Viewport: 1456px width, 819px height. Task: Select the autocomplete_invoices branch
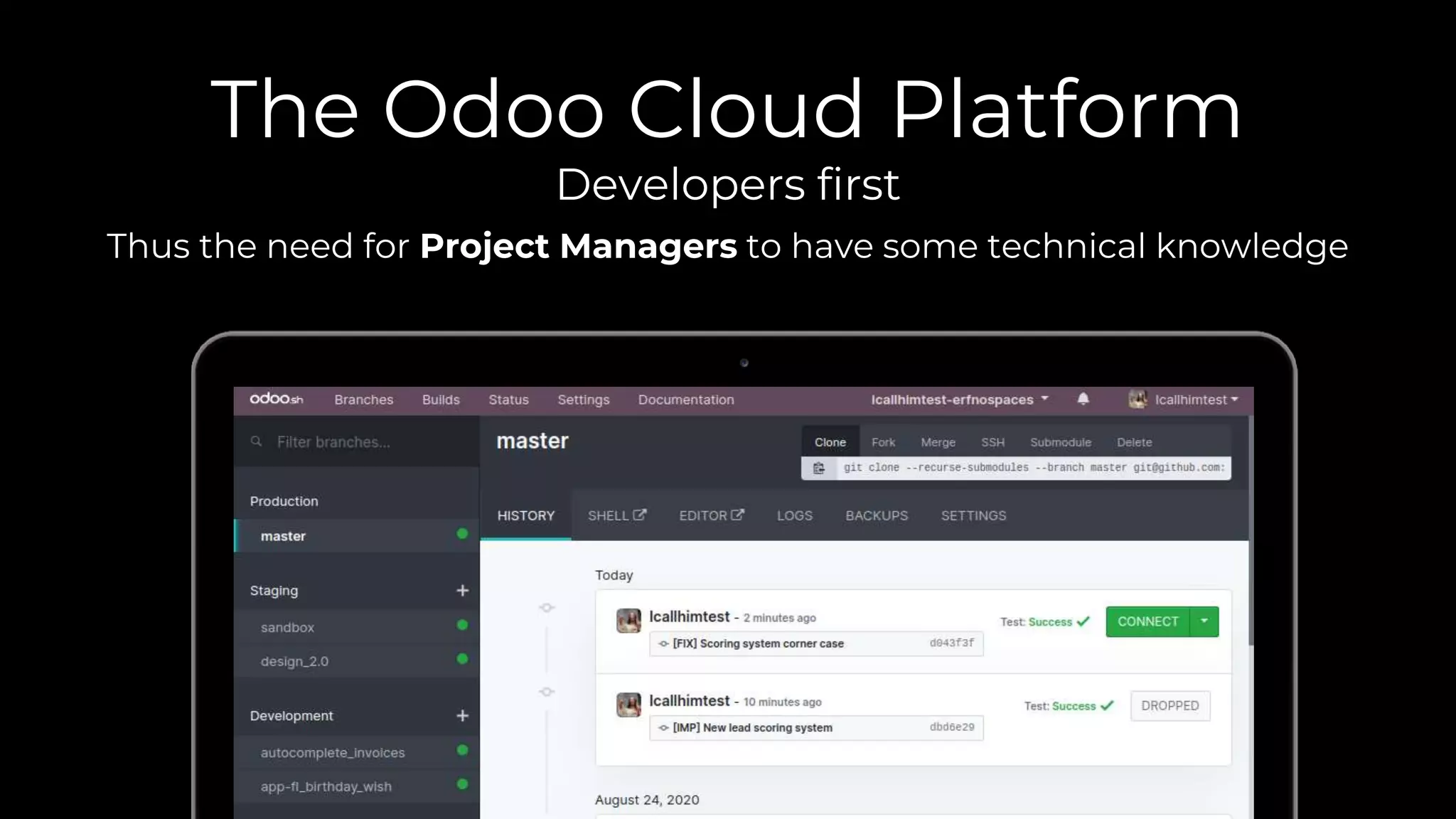pos(357,752)
